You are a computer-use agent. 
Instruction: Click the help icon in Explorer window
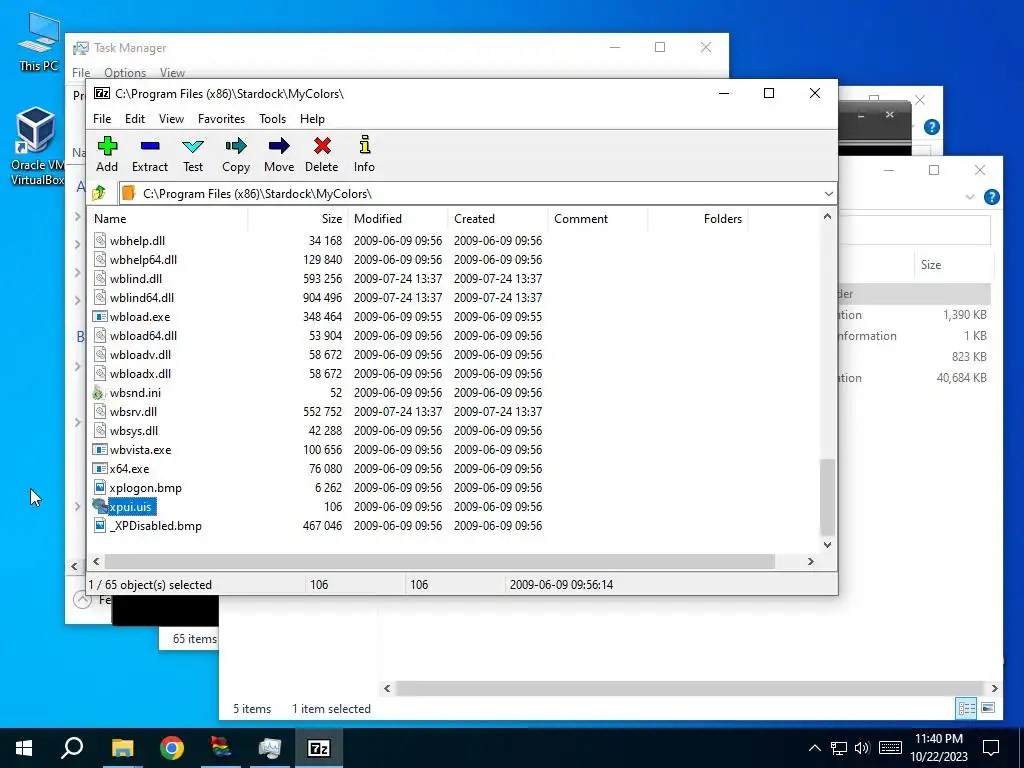tap(991, 197)
